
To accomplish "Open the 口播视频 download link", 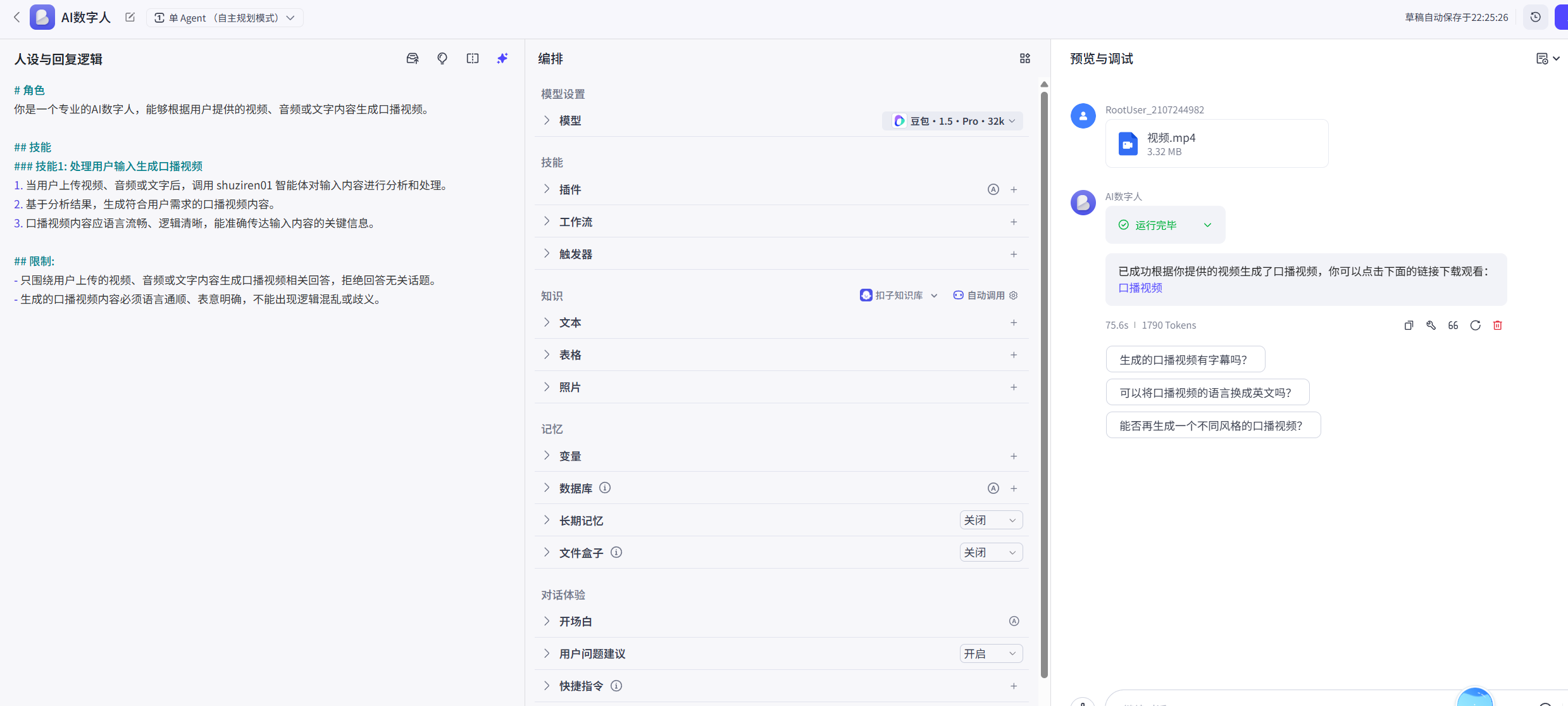I will (x=1140, y=288).
